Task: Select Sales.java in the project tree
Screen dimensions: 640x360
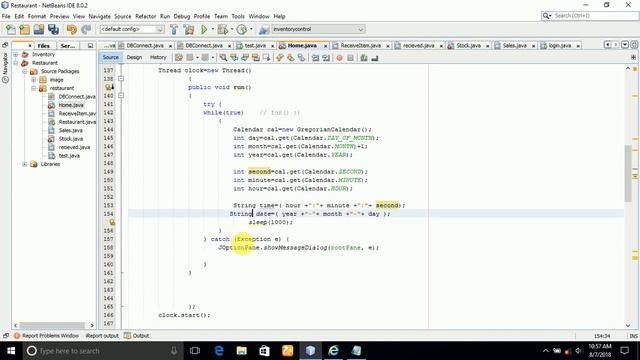Action: [71, 130]
